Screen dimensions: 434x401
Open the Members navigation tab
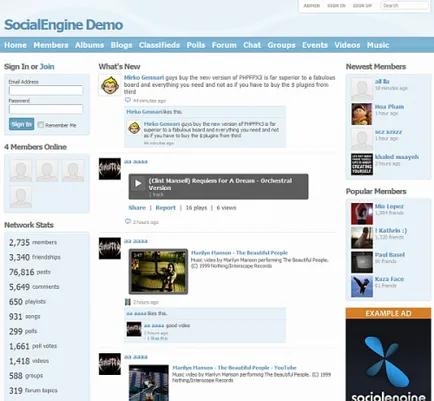(x=51, y=45)
